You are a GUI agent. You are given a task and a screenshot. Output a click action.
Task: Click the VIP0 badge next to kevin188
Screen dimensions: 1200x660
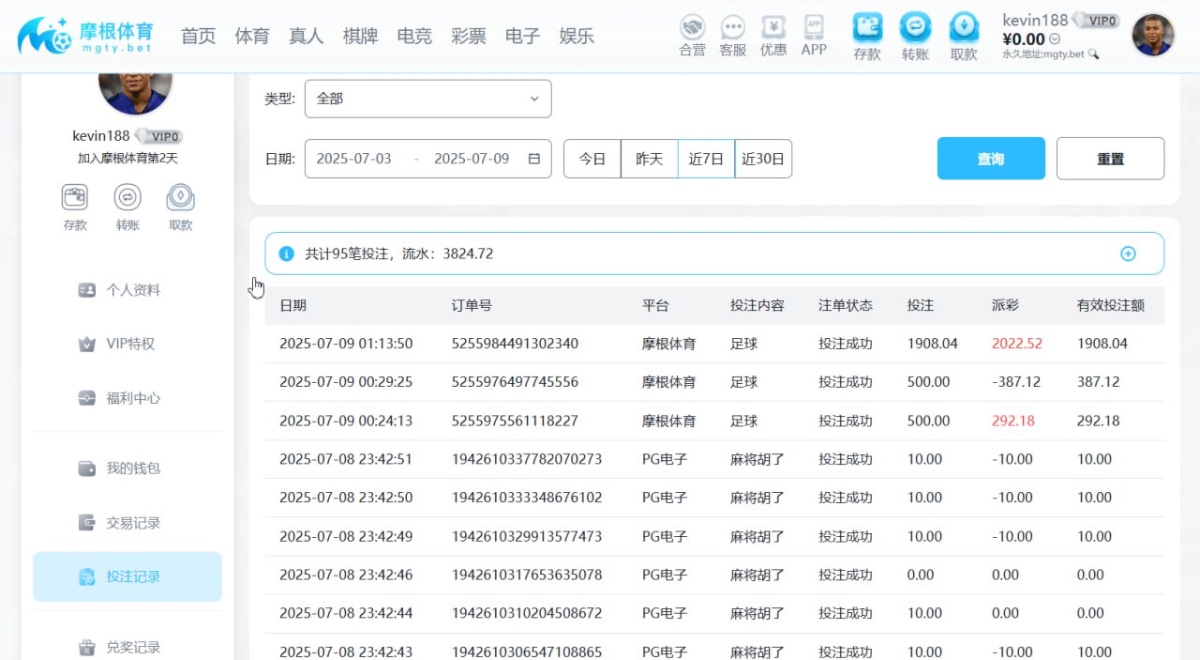[1097, 18]
